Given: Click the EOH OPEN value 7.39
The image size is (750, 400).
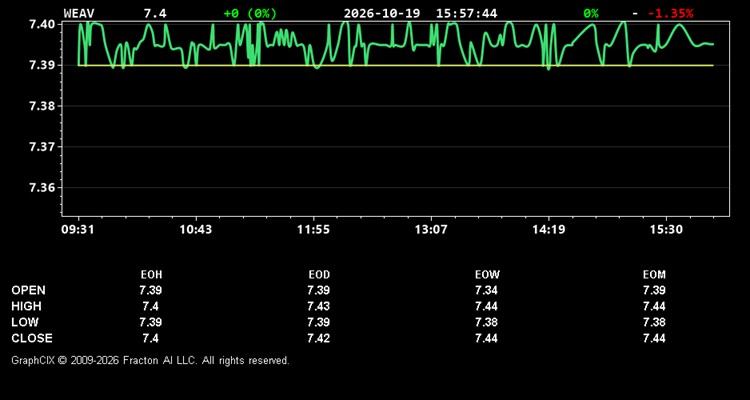Looking at the screenshot, I should (x=151, y=290).
